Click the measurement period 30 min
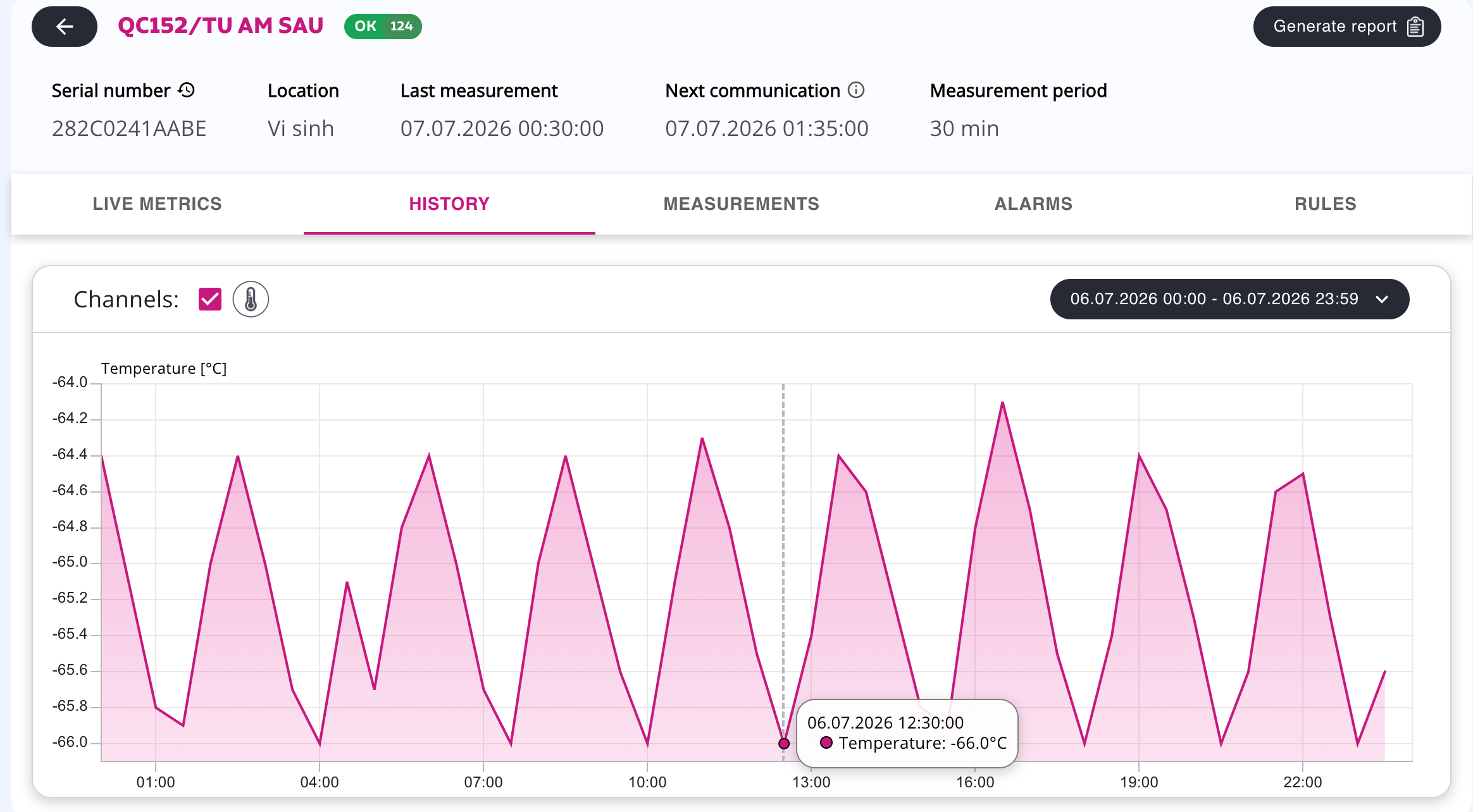1473x812 pixels. coord(964,128)
